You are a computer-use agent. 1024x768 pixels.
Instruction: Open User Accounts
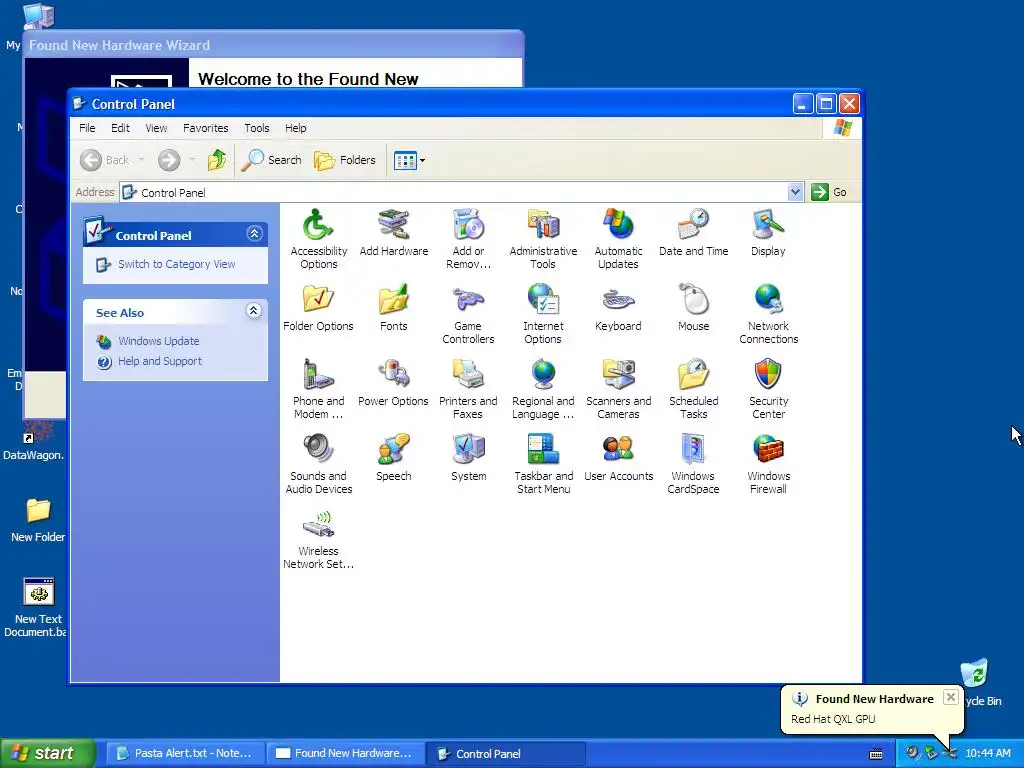[618, 458]
